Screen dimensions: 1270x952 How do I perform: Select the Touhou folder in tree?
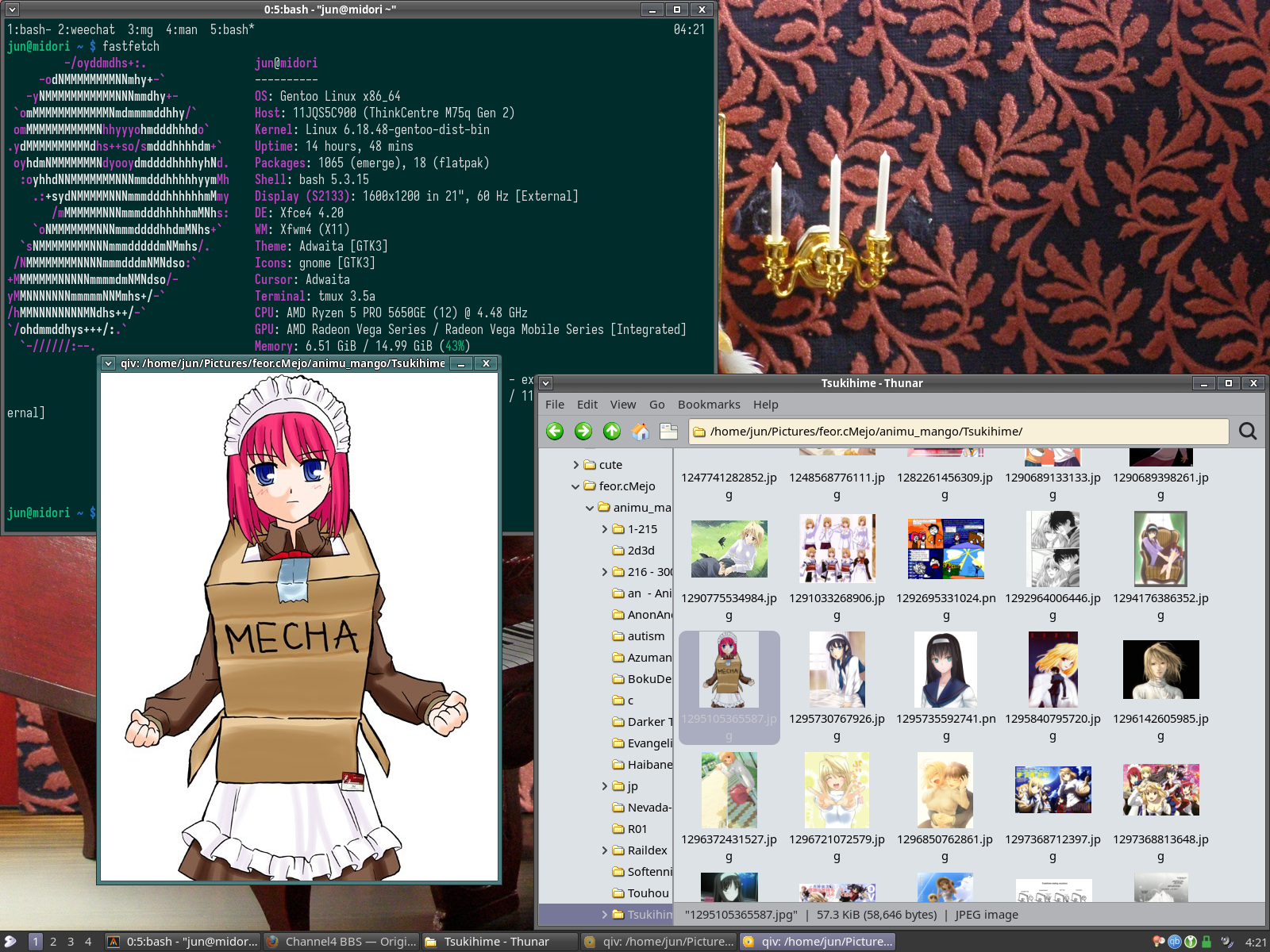tap(648, 893)
